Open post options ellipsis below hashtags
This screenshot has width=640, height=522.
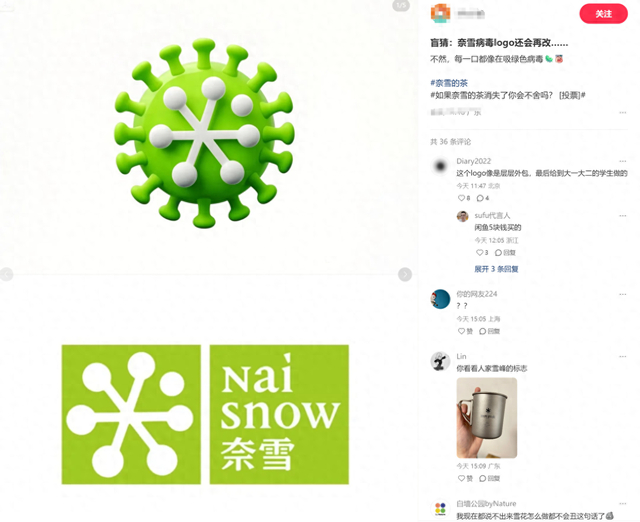(x=622, y=112)
